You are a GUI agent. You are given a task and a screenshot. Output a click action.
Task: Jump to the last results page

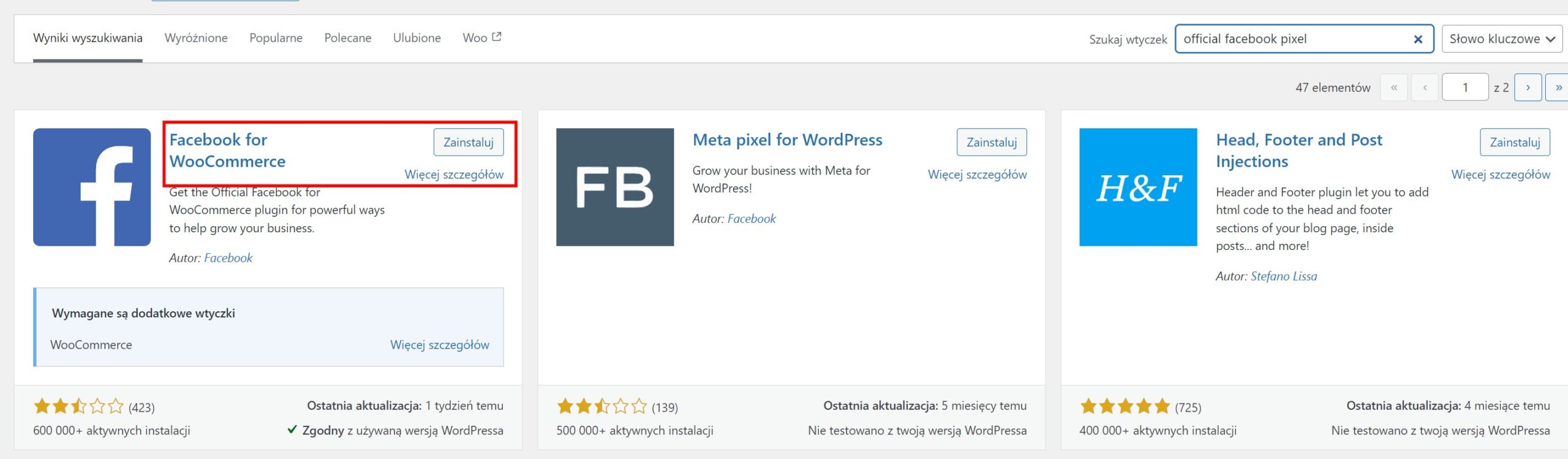coord(1558,88)
